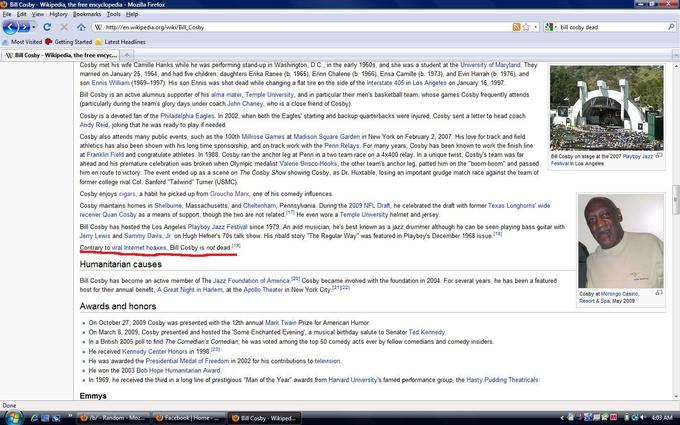Open the Jazz Foundation of America link
680x425 pixels.
251,281
